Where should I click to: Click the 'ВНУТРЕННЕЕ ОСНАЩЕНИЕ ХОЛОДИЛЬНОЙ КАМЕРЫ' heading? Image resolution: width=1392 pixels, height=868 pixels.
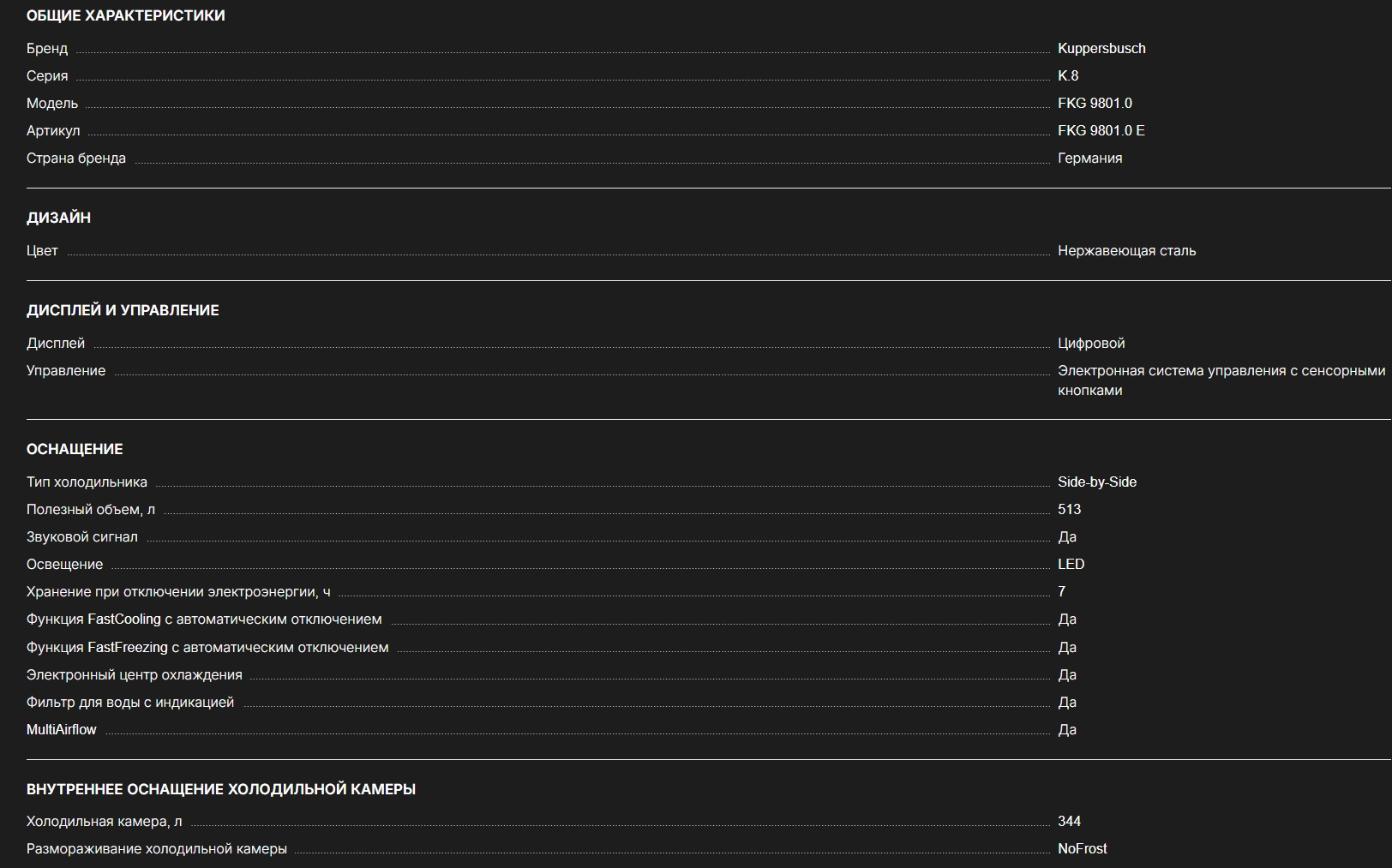(221, 789)
